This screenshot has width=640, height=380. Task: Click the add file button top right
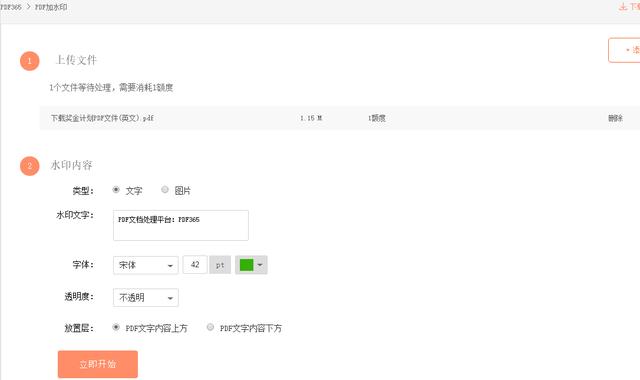624,50
